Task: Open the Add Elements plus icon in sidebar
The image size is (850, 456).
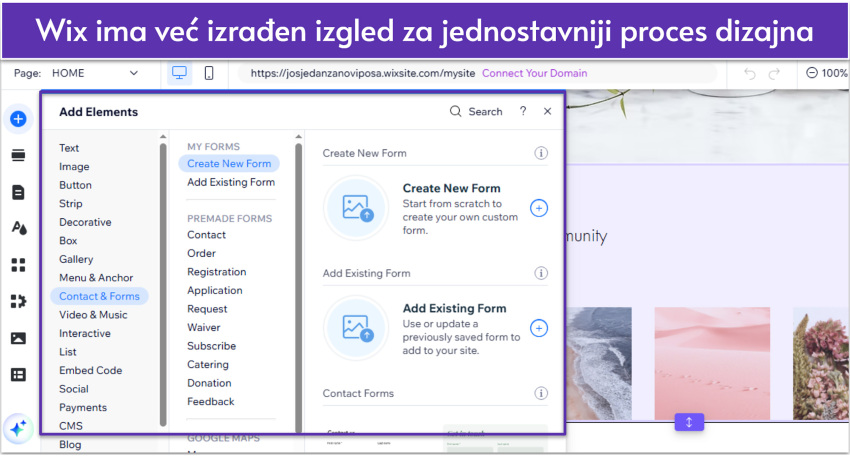Action: [x=18, y=119]
